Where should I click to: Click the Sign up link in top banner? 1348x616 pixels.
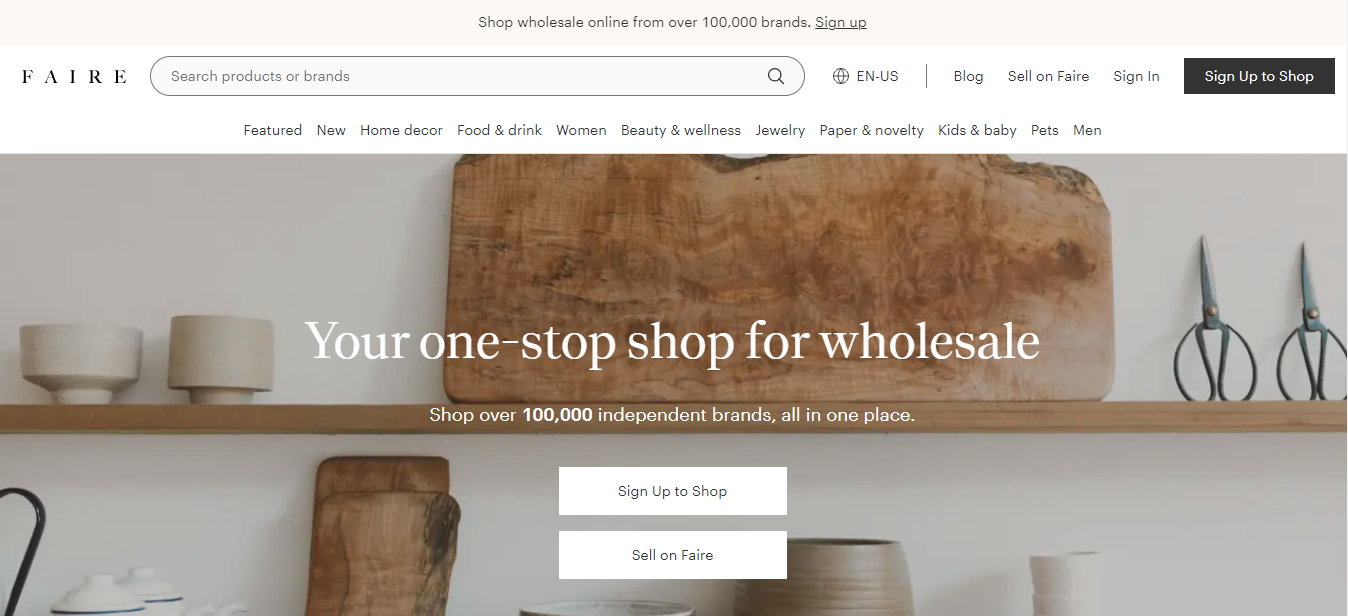tap(841, 22)
